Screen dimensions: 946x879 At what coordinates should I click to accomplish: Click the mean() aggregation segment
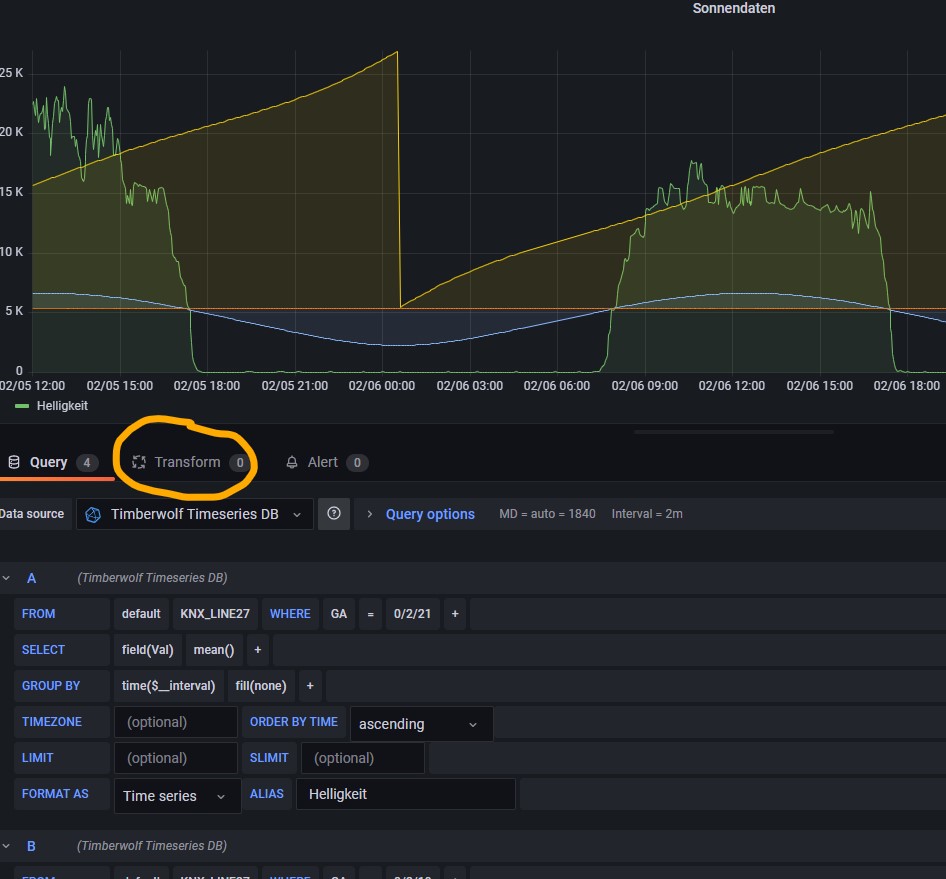[214, 650]
